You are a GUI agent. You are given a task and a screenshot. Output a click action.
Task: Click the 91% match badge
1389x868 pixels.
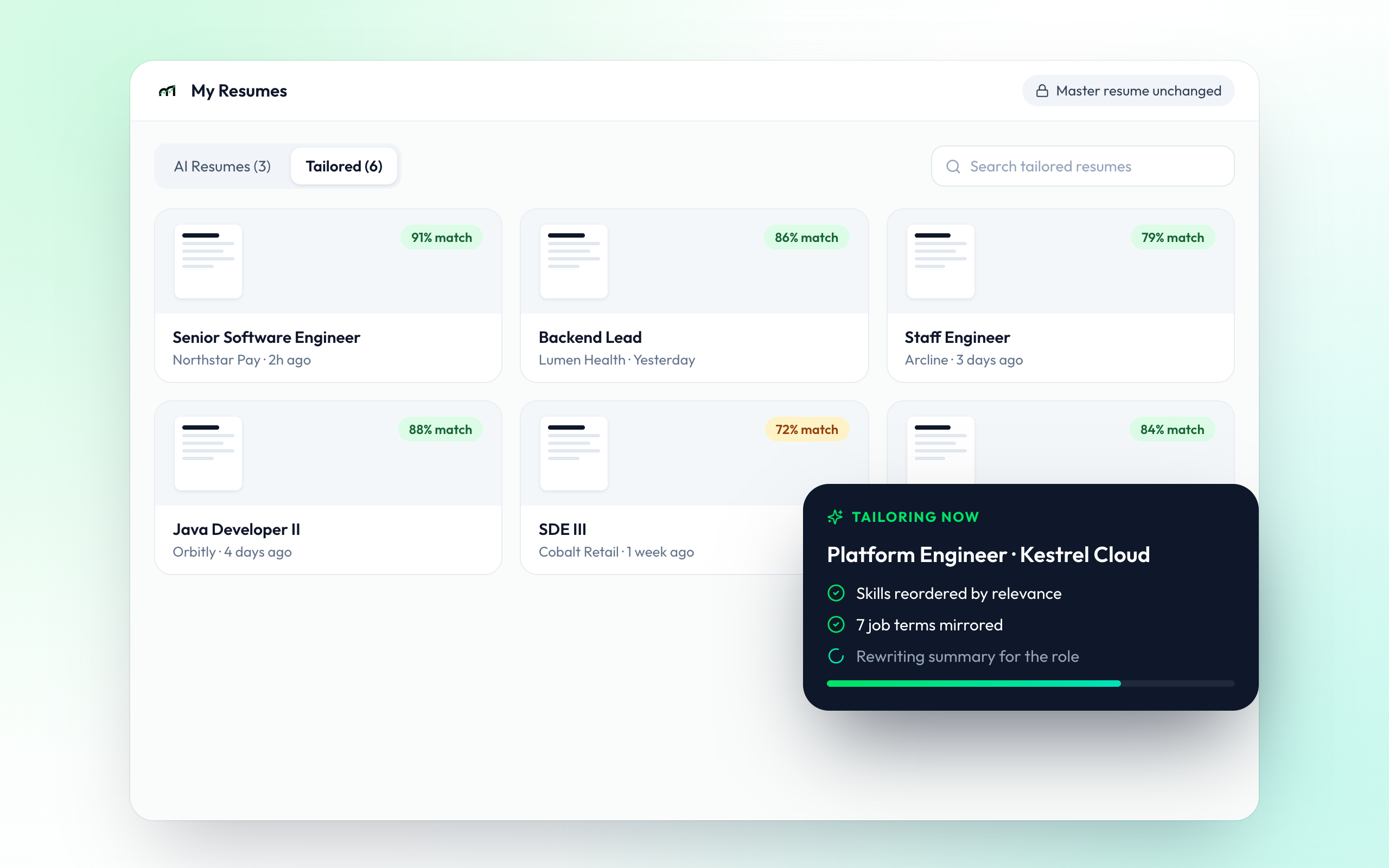click(x=441, y=238)
